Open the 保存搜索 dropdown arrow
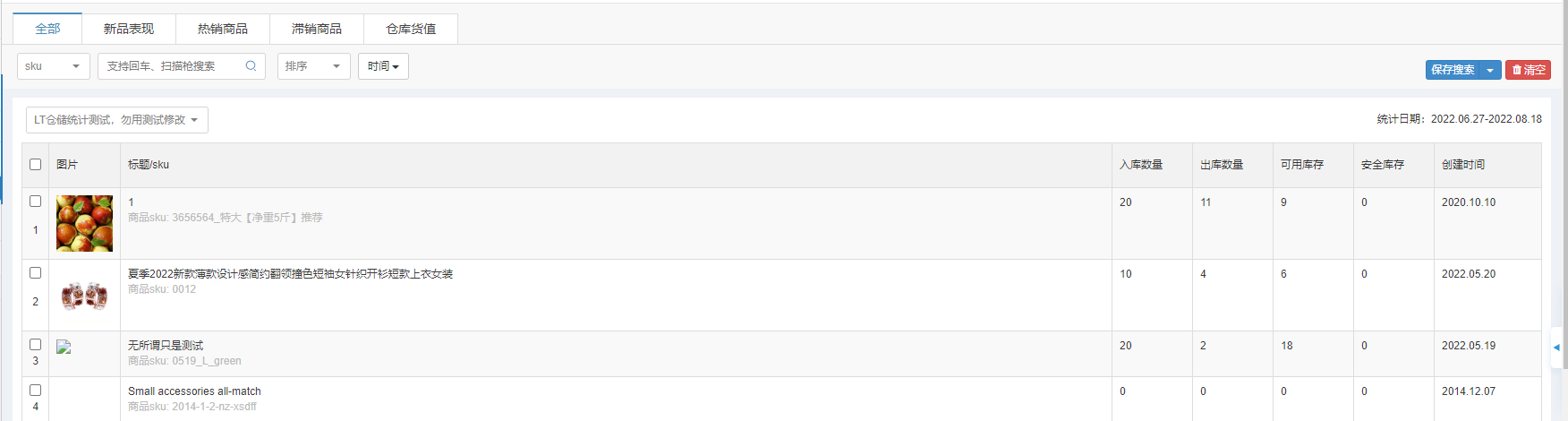The height and width of the screenshot is (421, 1568). 1490,70
